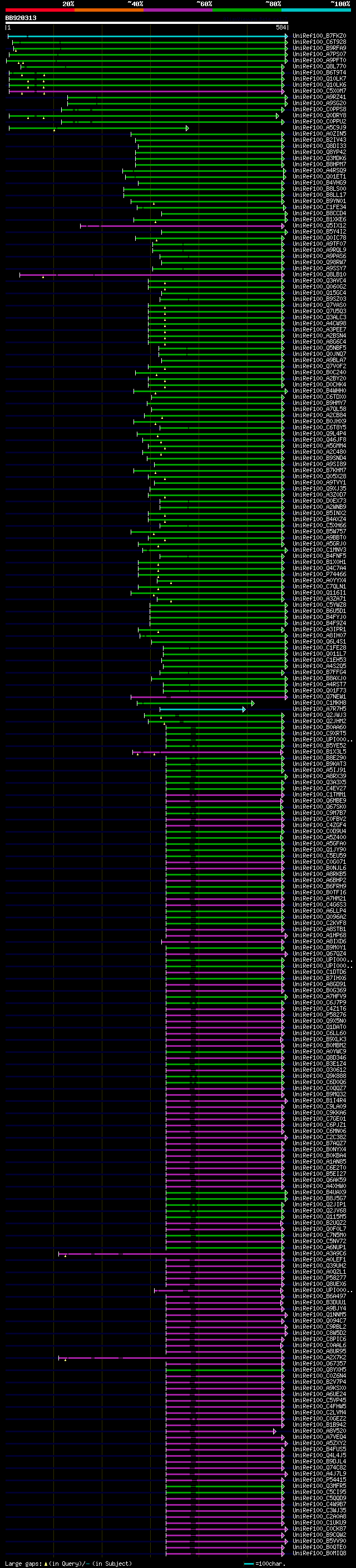356x1568 pixels.
Task: Select UniRef100_B2IV43 entry
Action: [x=319, y=140]
